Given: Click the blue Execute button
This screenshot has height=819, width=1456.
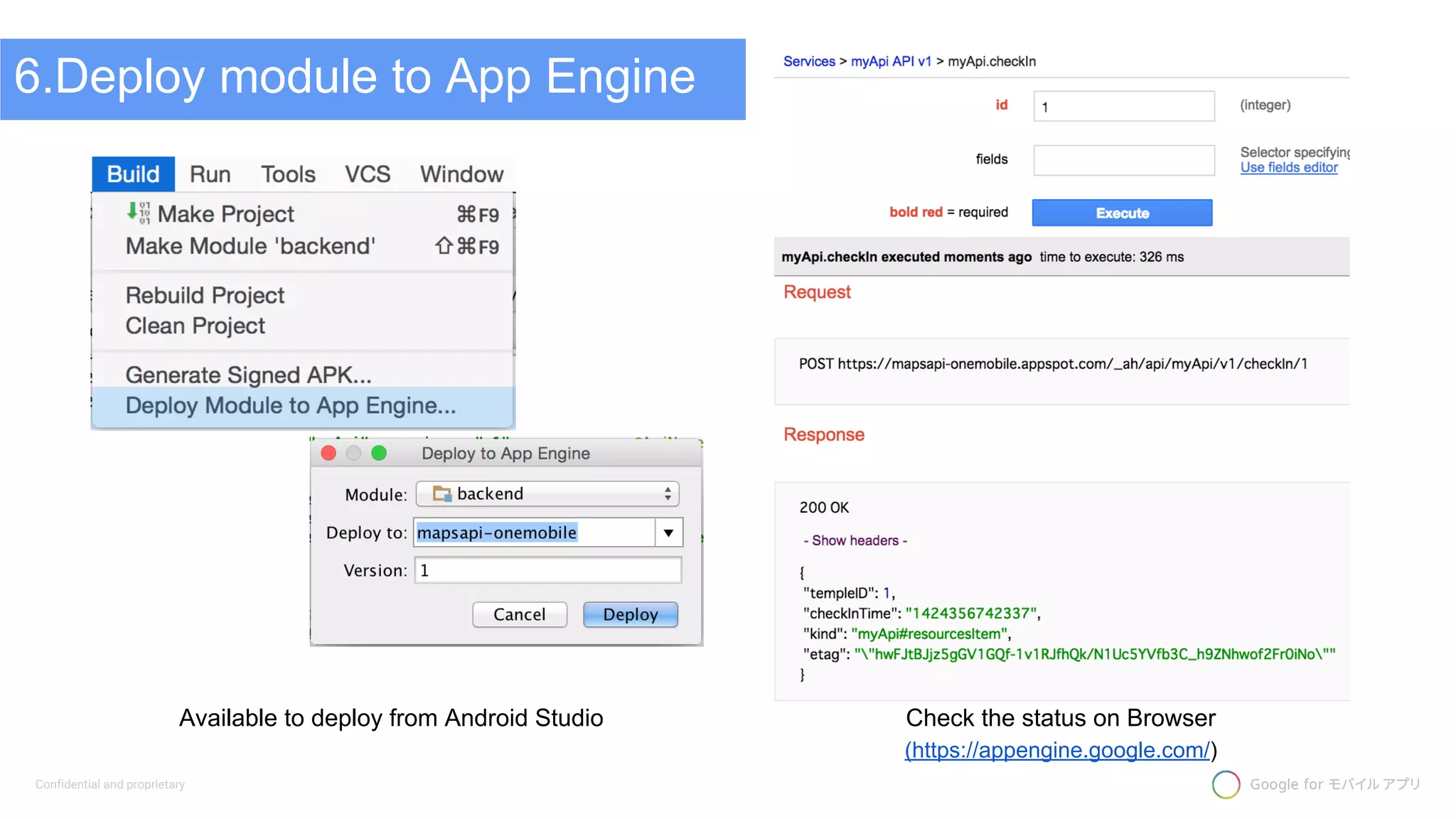Looking at the screenshot, I should pos(1123,213).
